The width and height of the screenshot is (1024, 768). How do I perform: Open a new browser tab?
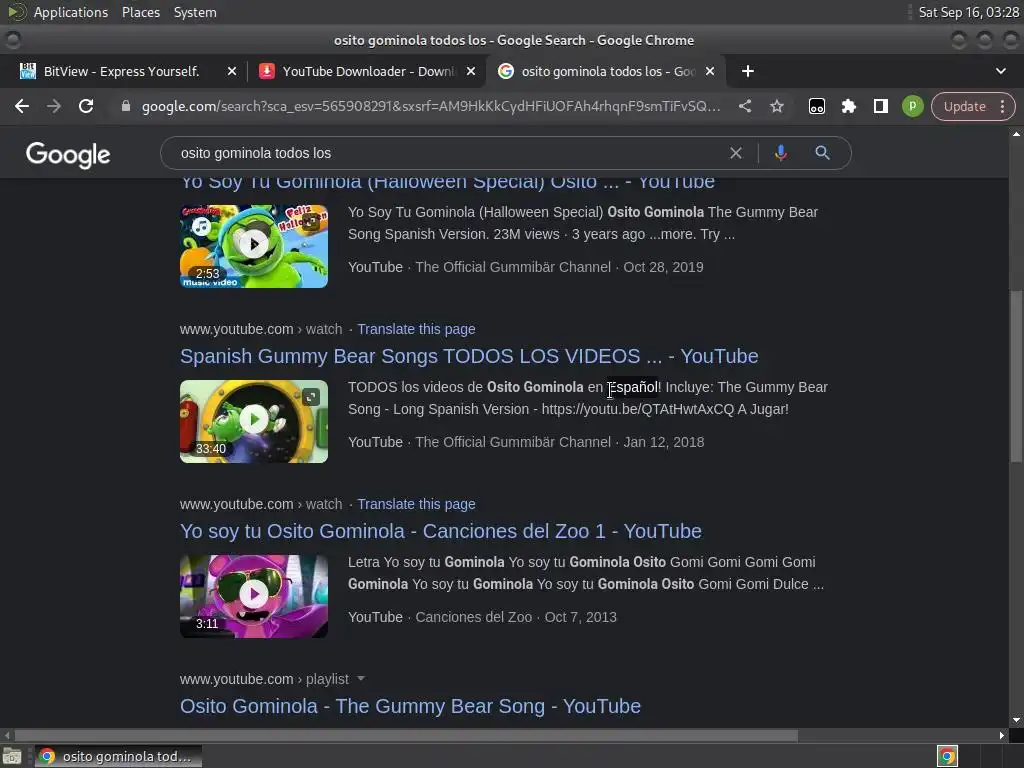coord(748,71)
